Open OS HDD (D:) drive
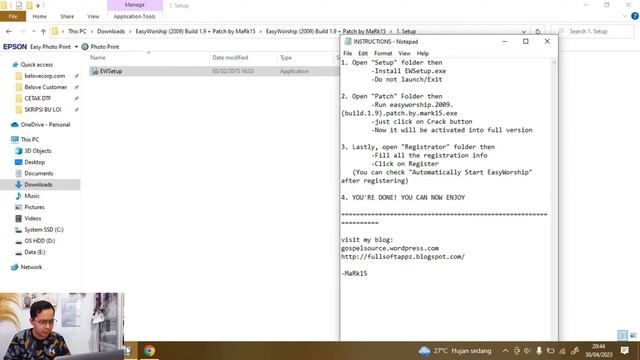 coord(40,241)
